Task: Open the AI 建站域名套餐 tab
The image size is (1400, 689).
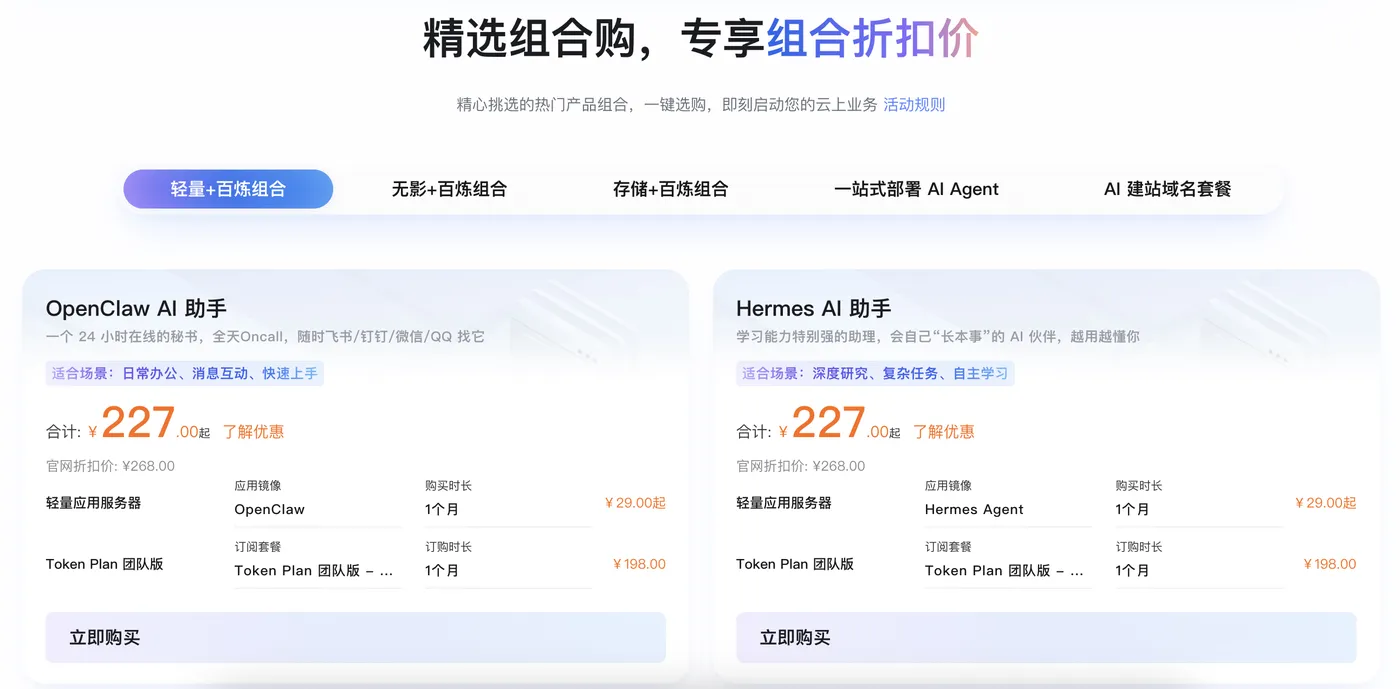Action: click(x=1167, y=189)
